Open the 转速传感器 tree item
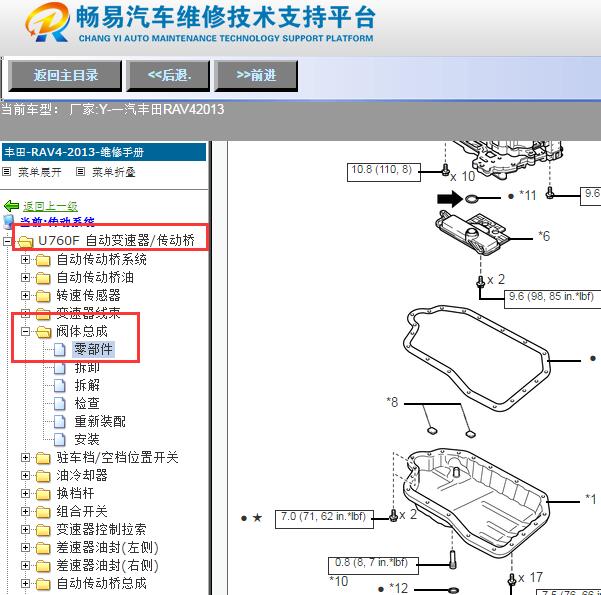The width and height of the screenshot is (601, 595). click(x=89, y=296)
